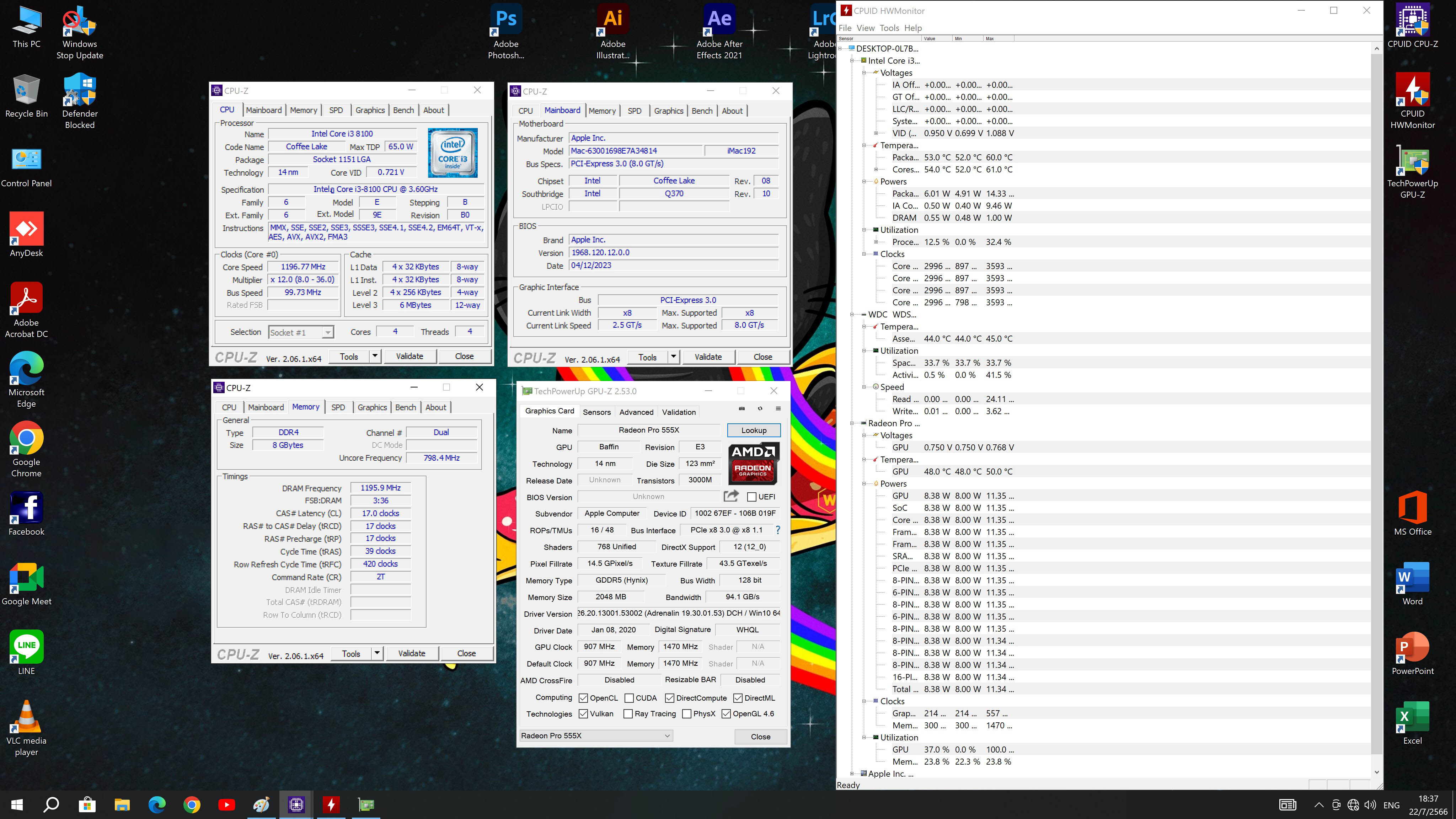Select SPD tab in Memory CPU-Z window

click(338, 407)
